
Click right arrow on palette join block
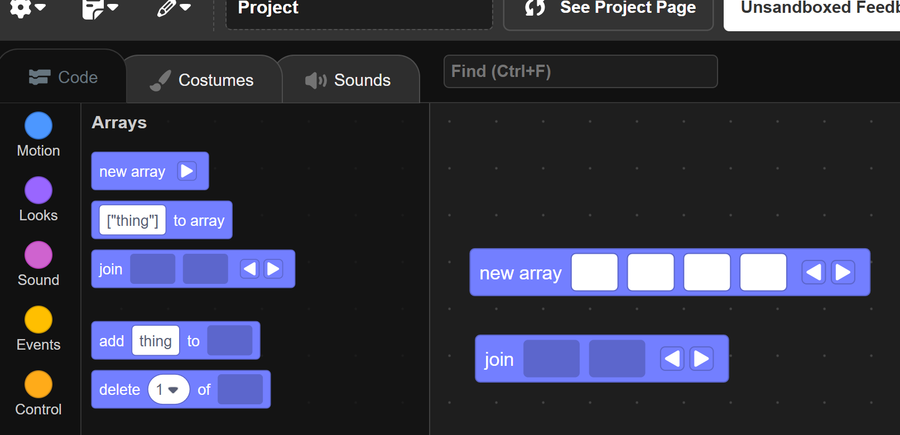(273, 269)
